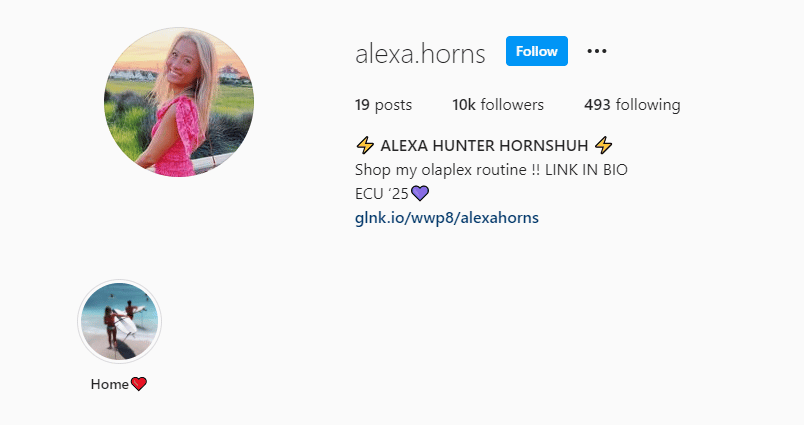Screen dimensions: 804x425
Task: Click the word following
Action: (x=648, y=105)
